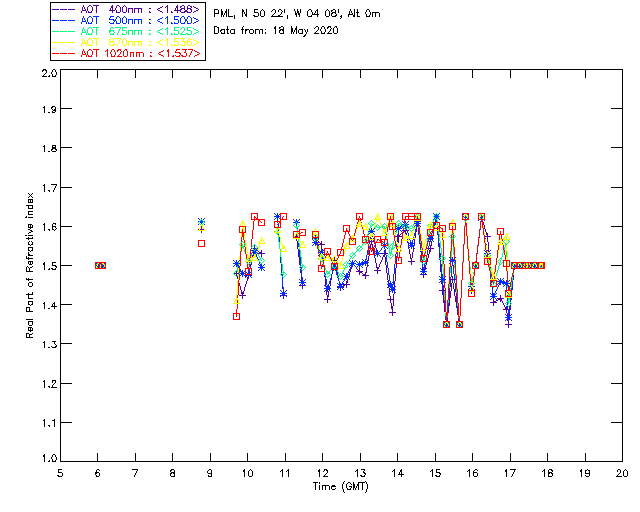Viewport: 640px width, 512px height.
Task: Select the purple dashed line sample in legend
Action: click(x=64, y=9)
